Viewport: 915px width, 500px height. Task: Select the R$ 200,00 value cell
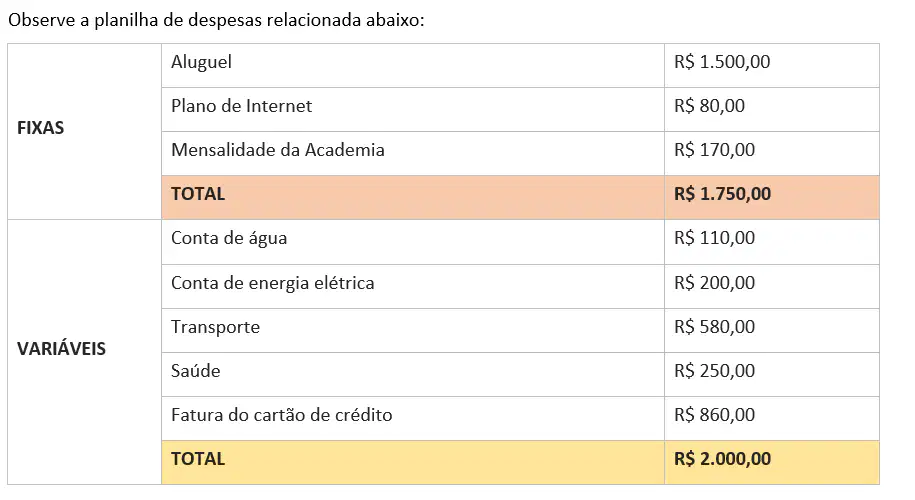click(x=772, y=286)
